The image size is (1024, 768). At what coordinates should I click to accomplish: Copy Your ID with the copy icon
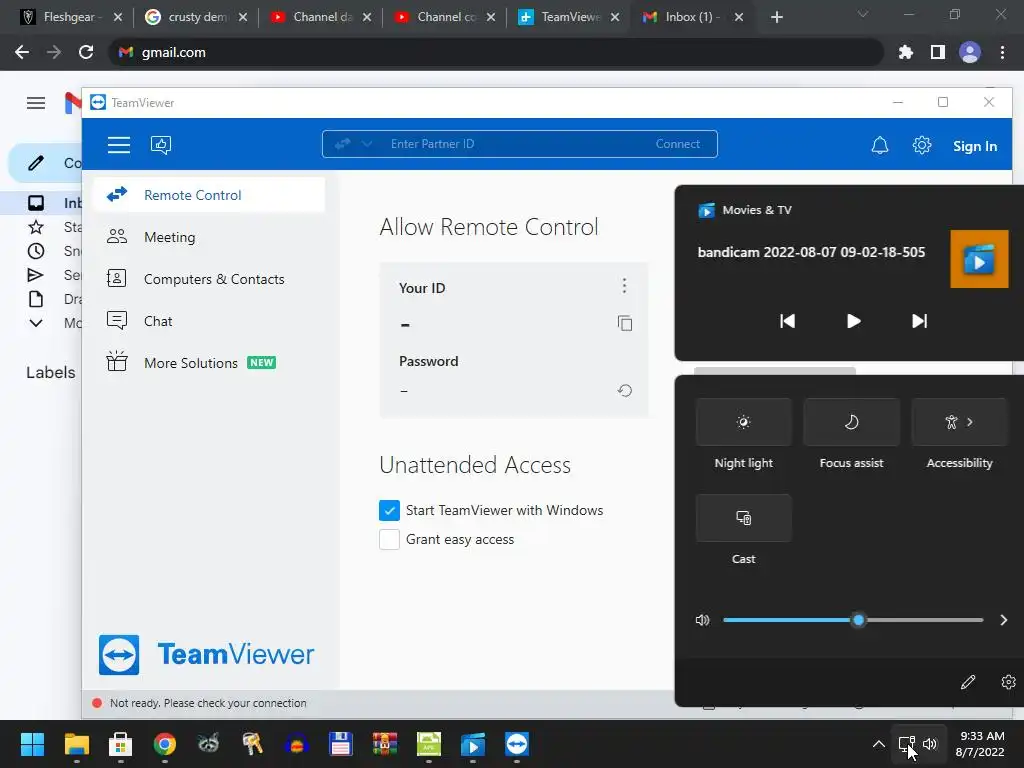(x=624, y=323)
